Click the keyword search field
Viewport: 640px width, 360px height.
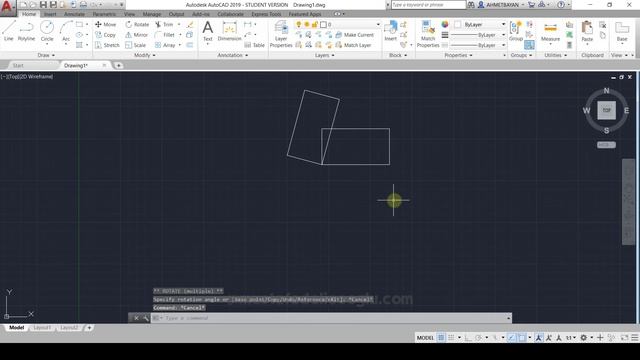coord(428,5)
